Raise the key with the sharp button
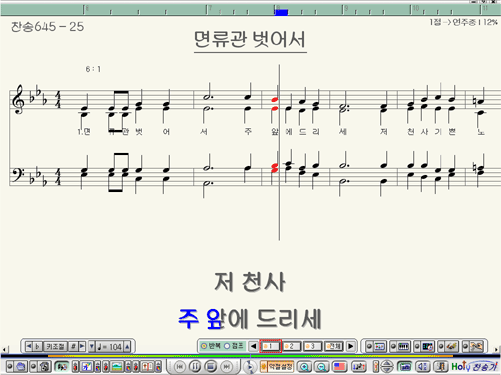 pyautogui.click(x=73, y=347)
